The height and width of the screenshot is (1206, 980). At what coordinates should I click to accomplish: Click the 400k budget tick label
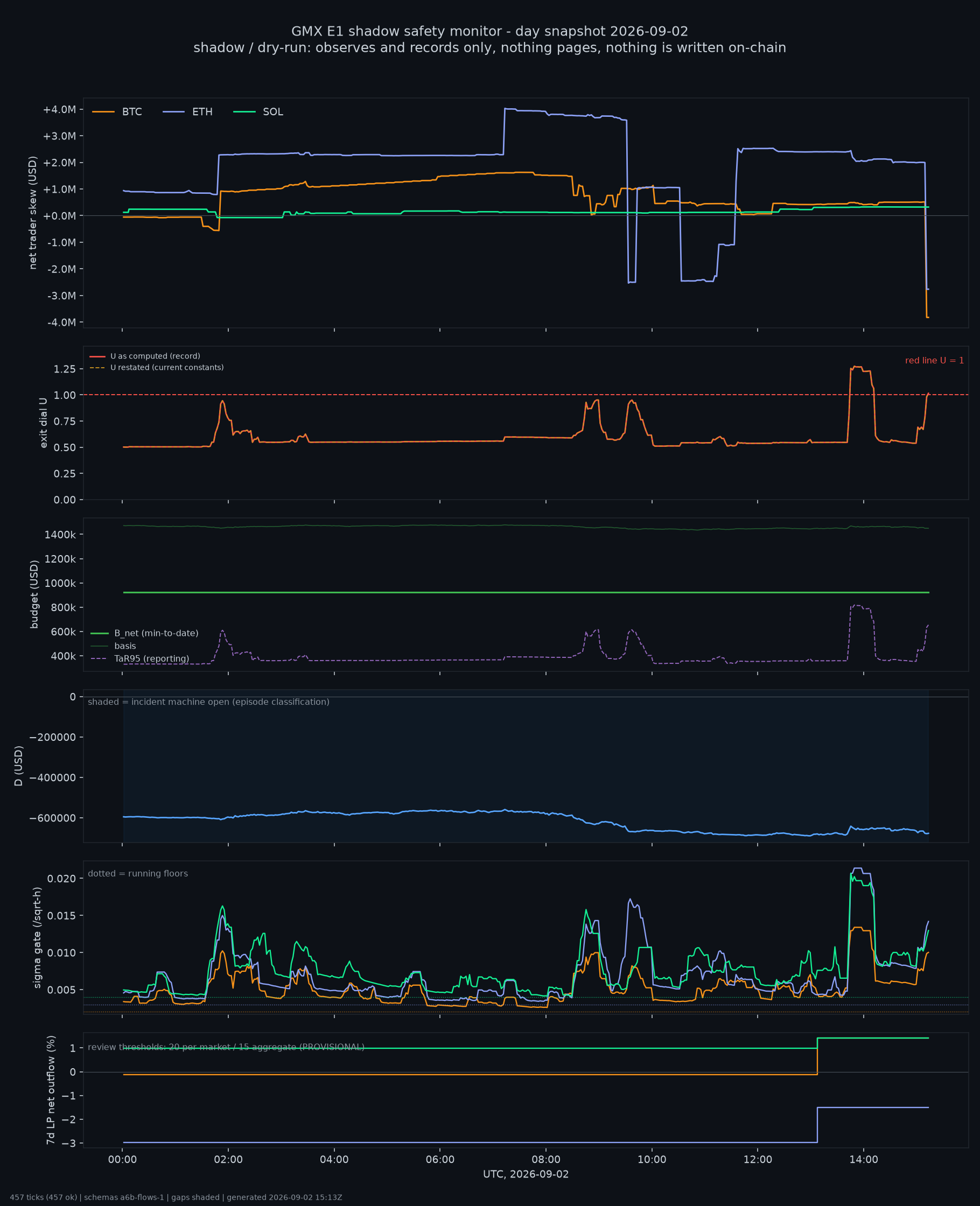click(63, 656)
